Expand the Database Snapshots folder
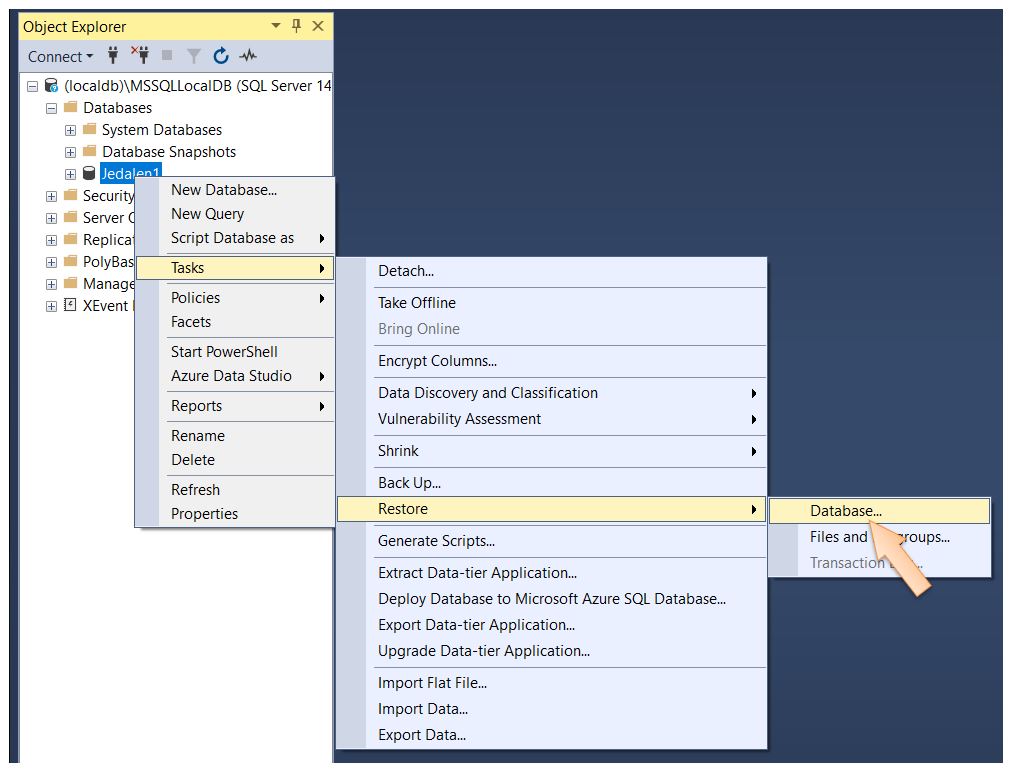 (x=70, y=152)
